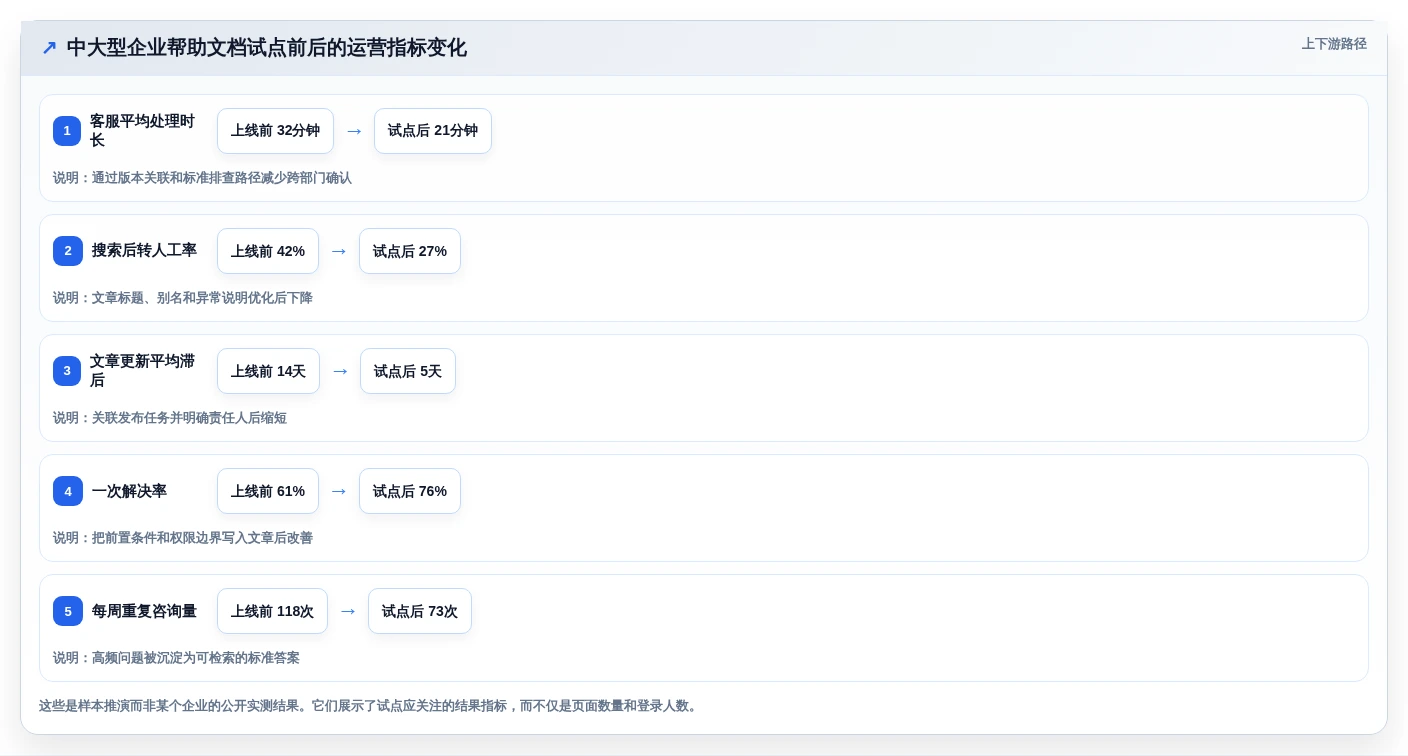Select the 上线前 61% chip

(x=268, y=491)
